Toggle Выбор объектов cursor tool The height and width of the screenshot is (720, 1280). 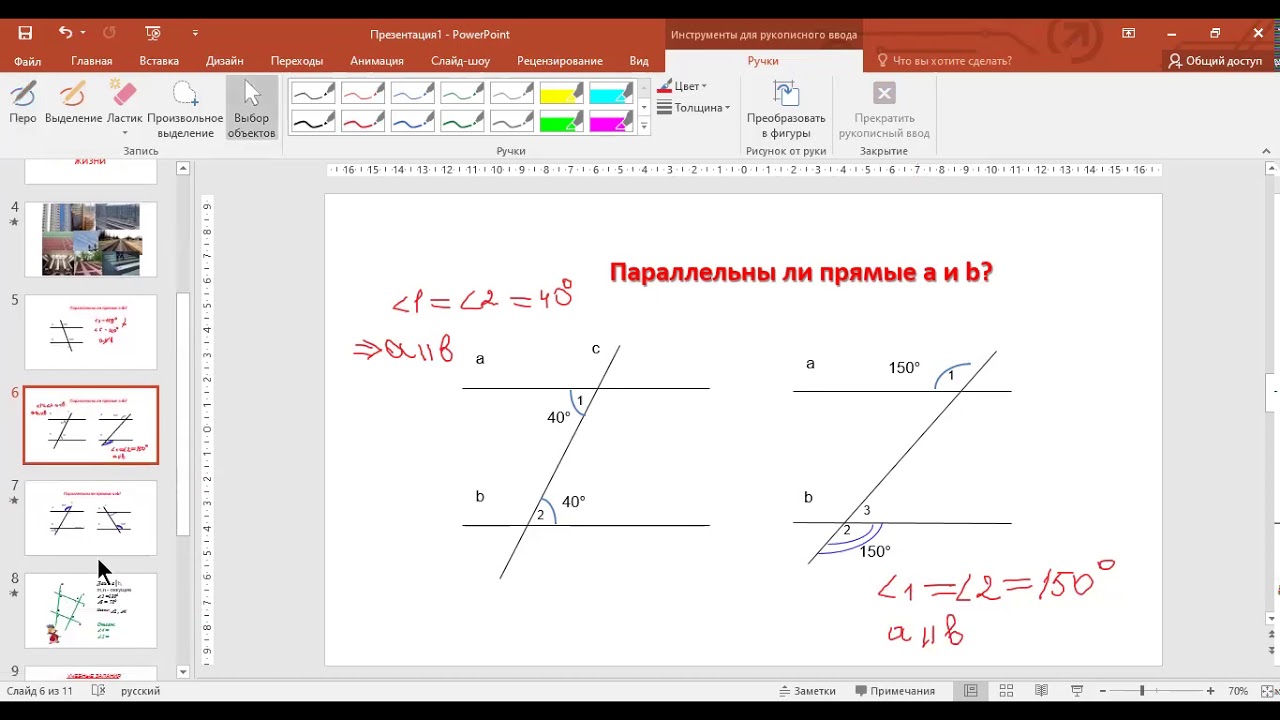pos(251,109)
